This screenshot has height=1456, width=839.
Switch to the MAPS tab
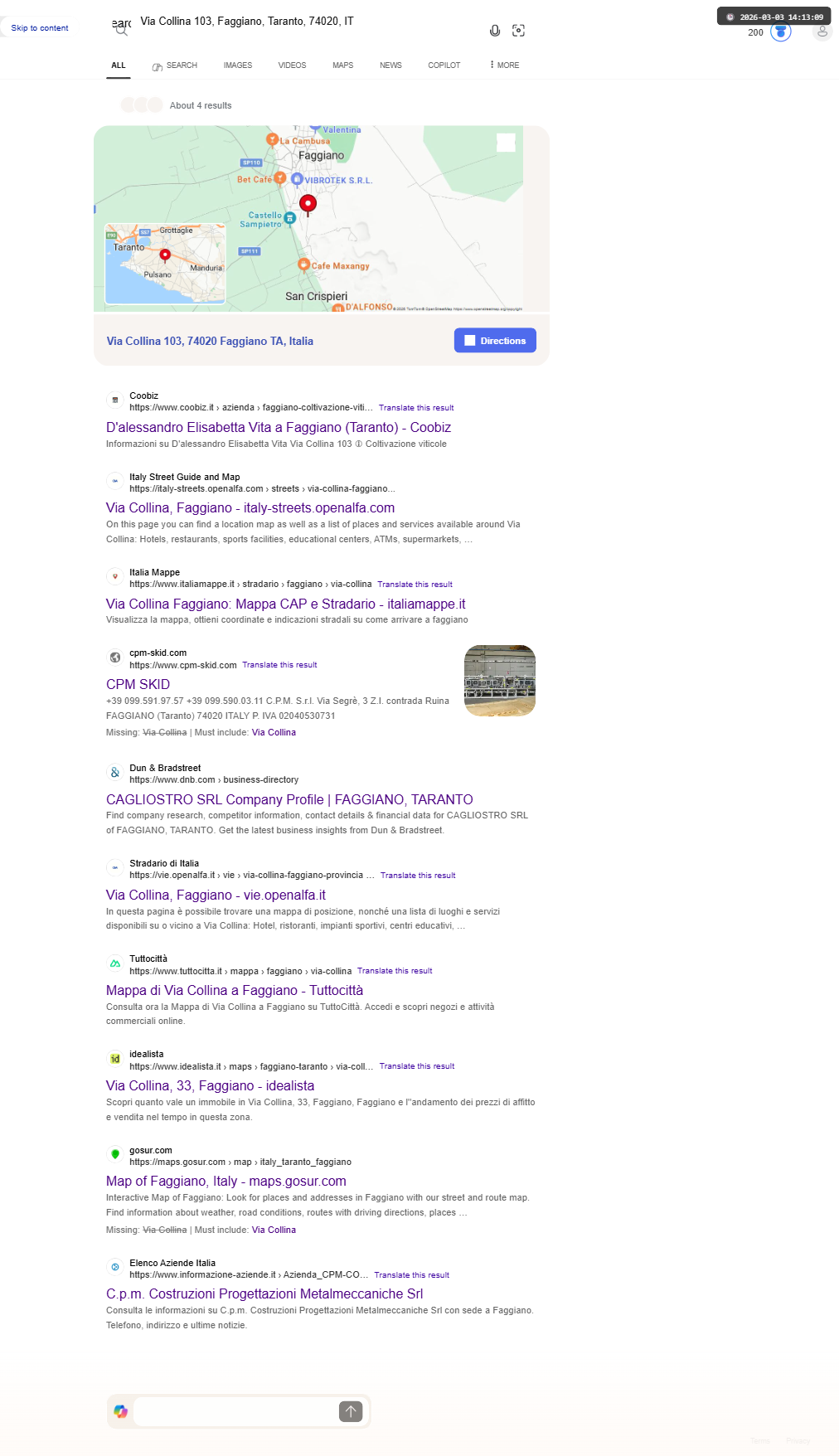[343, 66]
